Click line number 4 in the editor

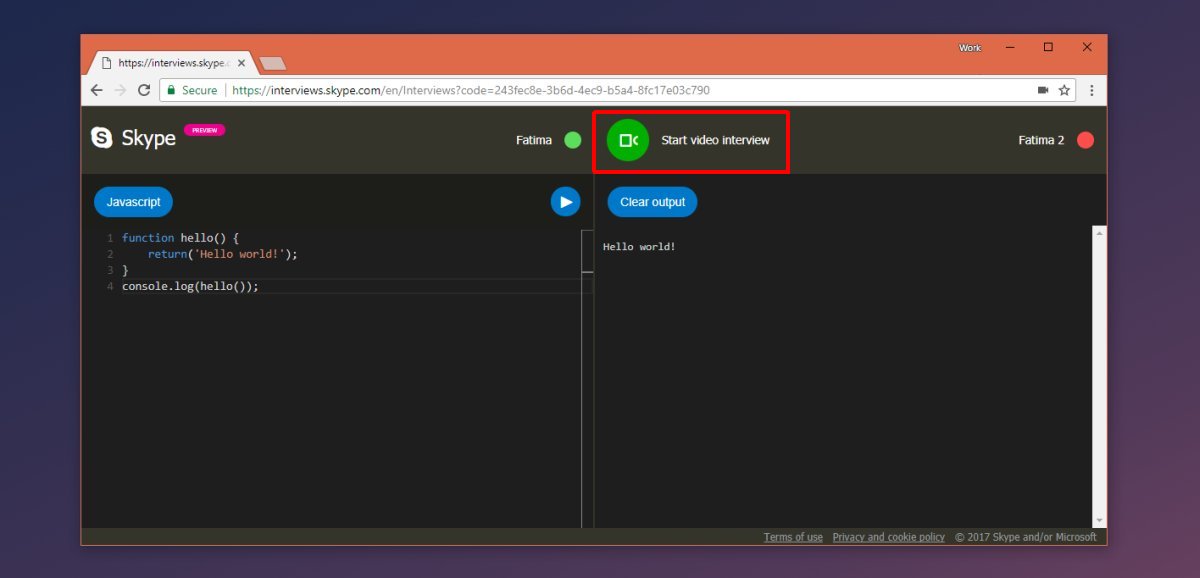(x=110, y=286)
